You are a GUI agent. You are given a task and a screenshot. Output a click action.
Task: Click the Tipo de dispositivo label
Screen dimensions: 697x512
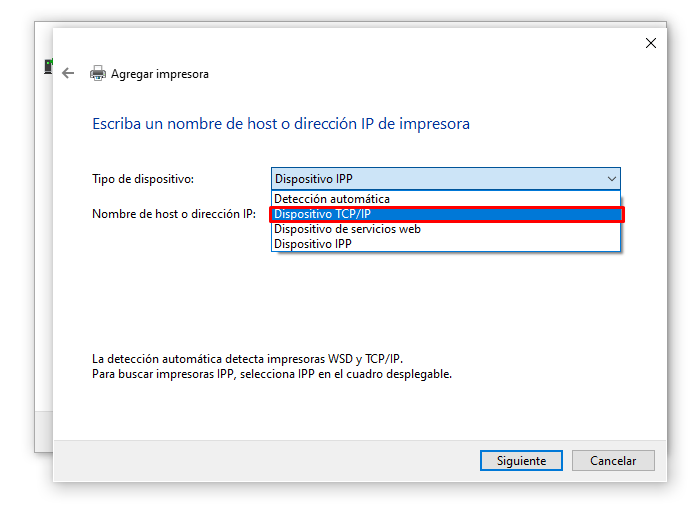tap(143, 179)
